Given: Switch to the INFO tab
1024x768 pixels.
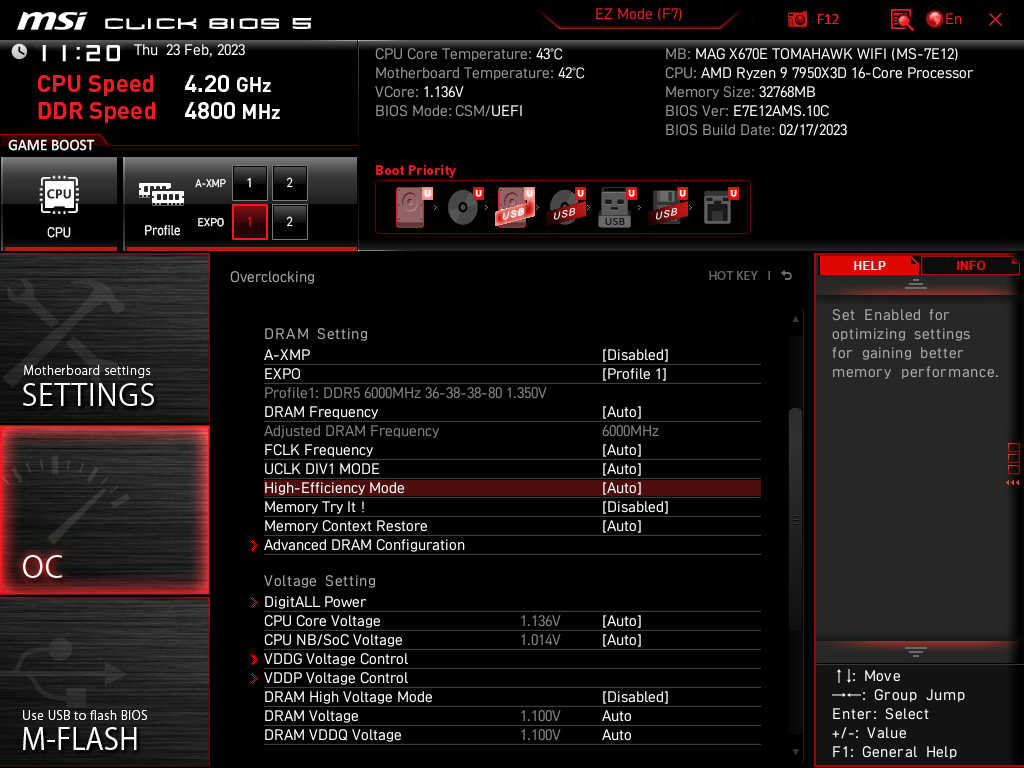Looking at the screenshot, I should tap(970, 265).
